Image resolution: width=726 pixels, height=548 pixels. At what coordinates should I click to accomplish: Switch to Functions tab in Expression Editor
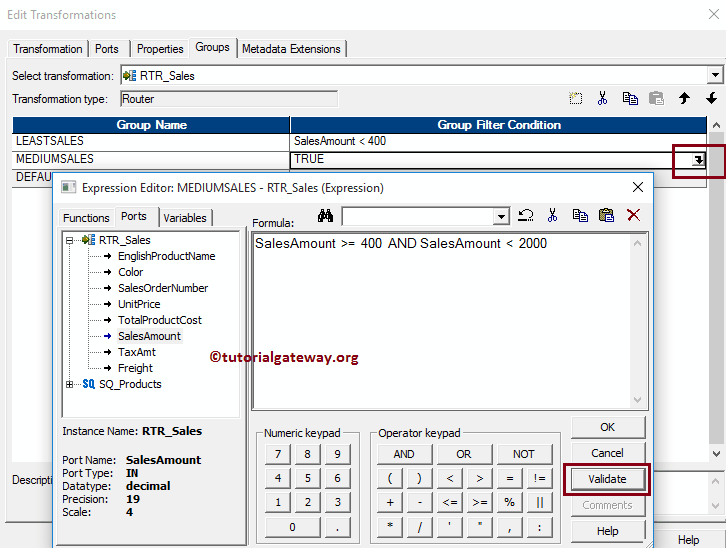86,218
